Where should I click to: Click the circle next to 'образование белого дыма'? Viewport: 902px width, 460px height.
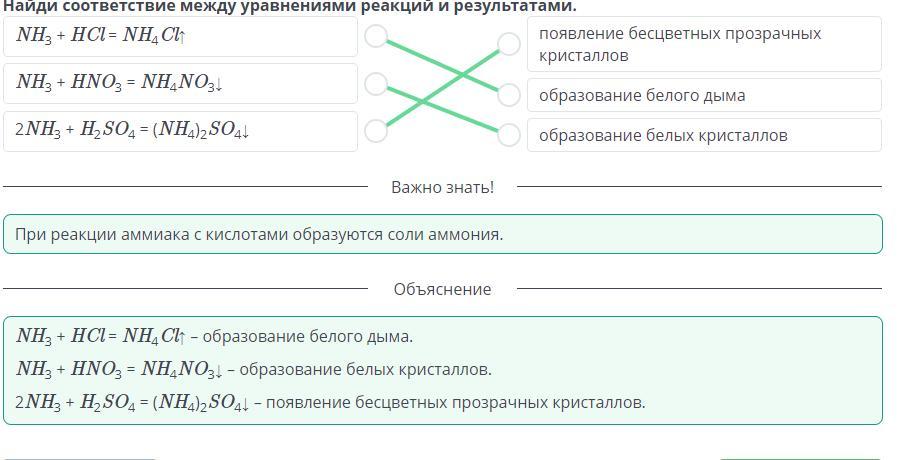(509, 95)
